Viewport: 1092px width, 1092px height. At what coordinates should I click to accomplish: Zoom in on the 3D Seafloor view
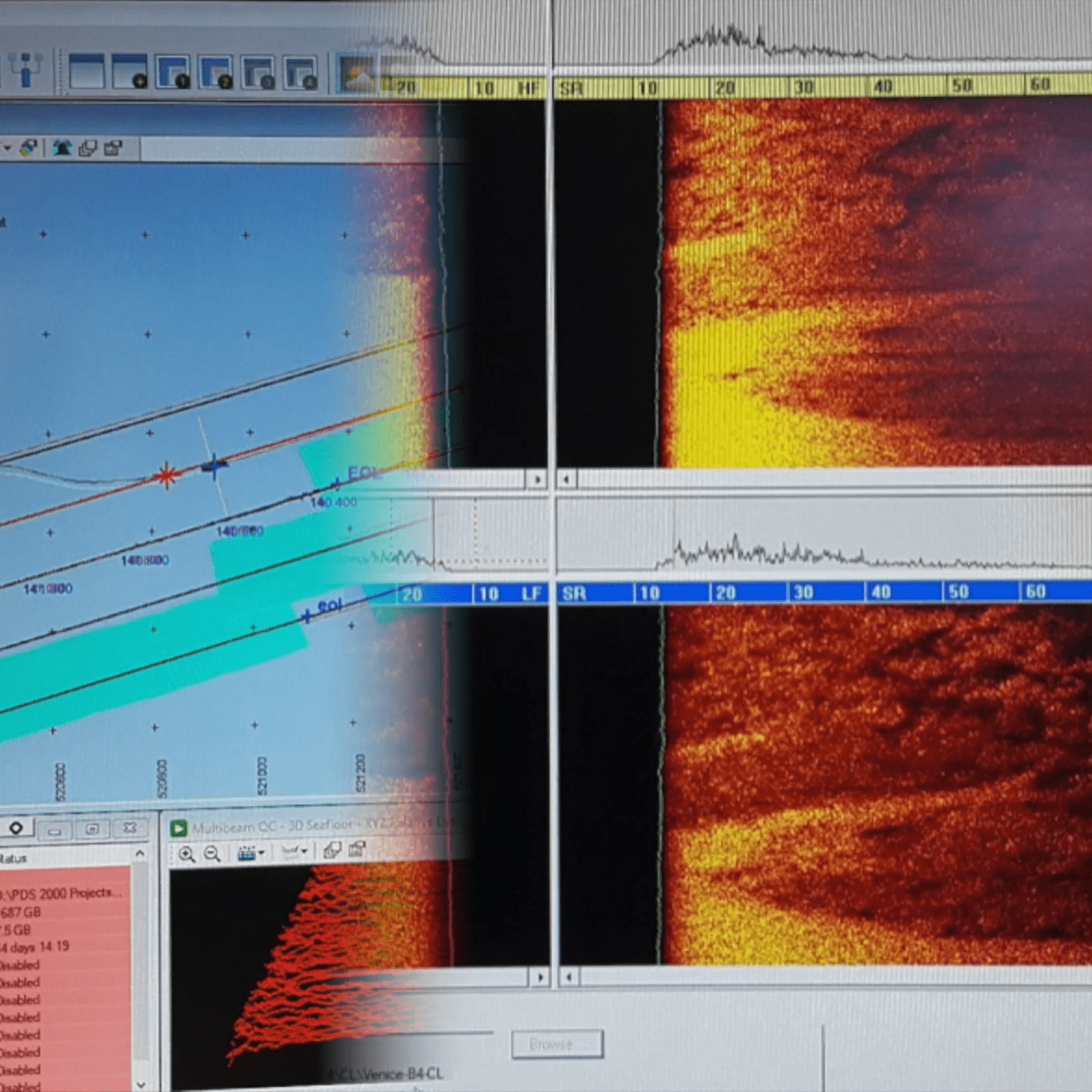187,855
